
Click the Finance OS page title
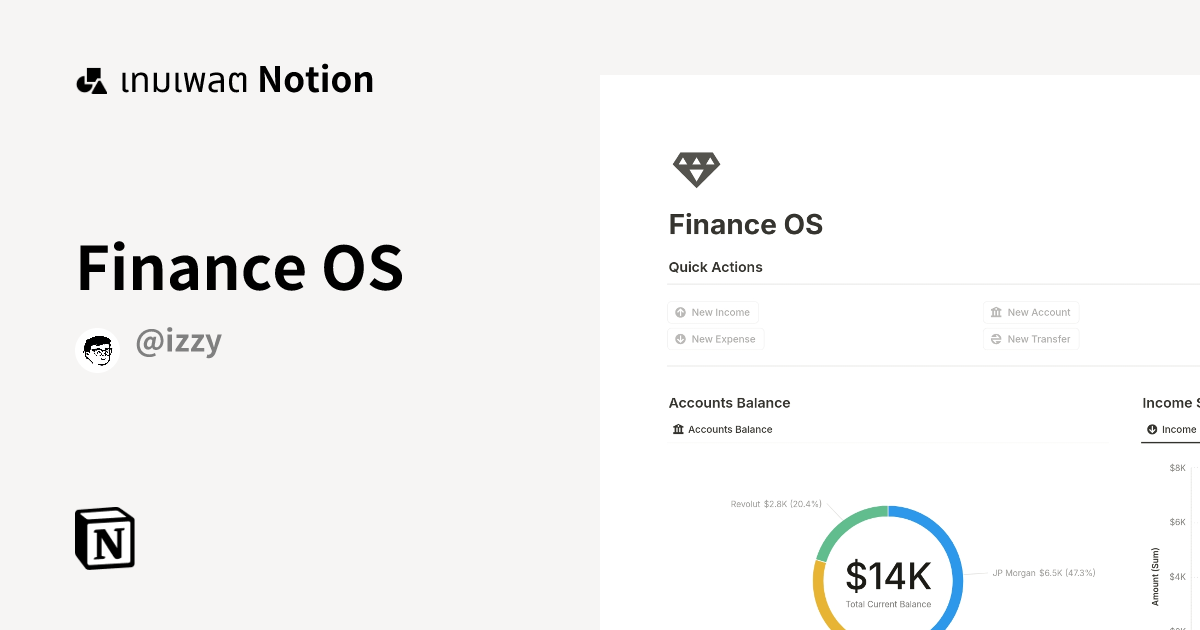(745, 224)
